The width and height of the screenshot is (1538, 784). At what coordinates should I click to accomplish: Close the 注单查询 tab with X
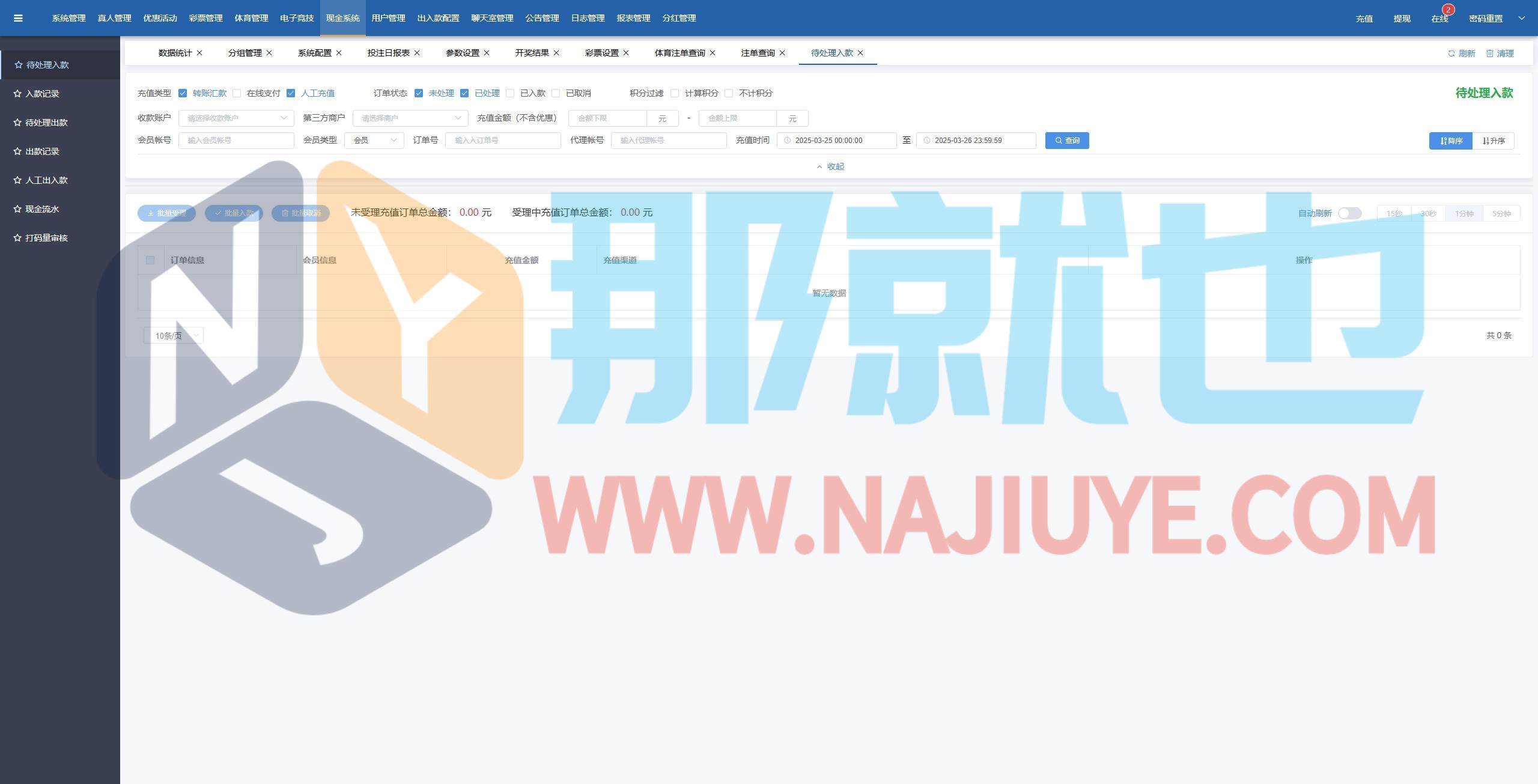point(782,53)
